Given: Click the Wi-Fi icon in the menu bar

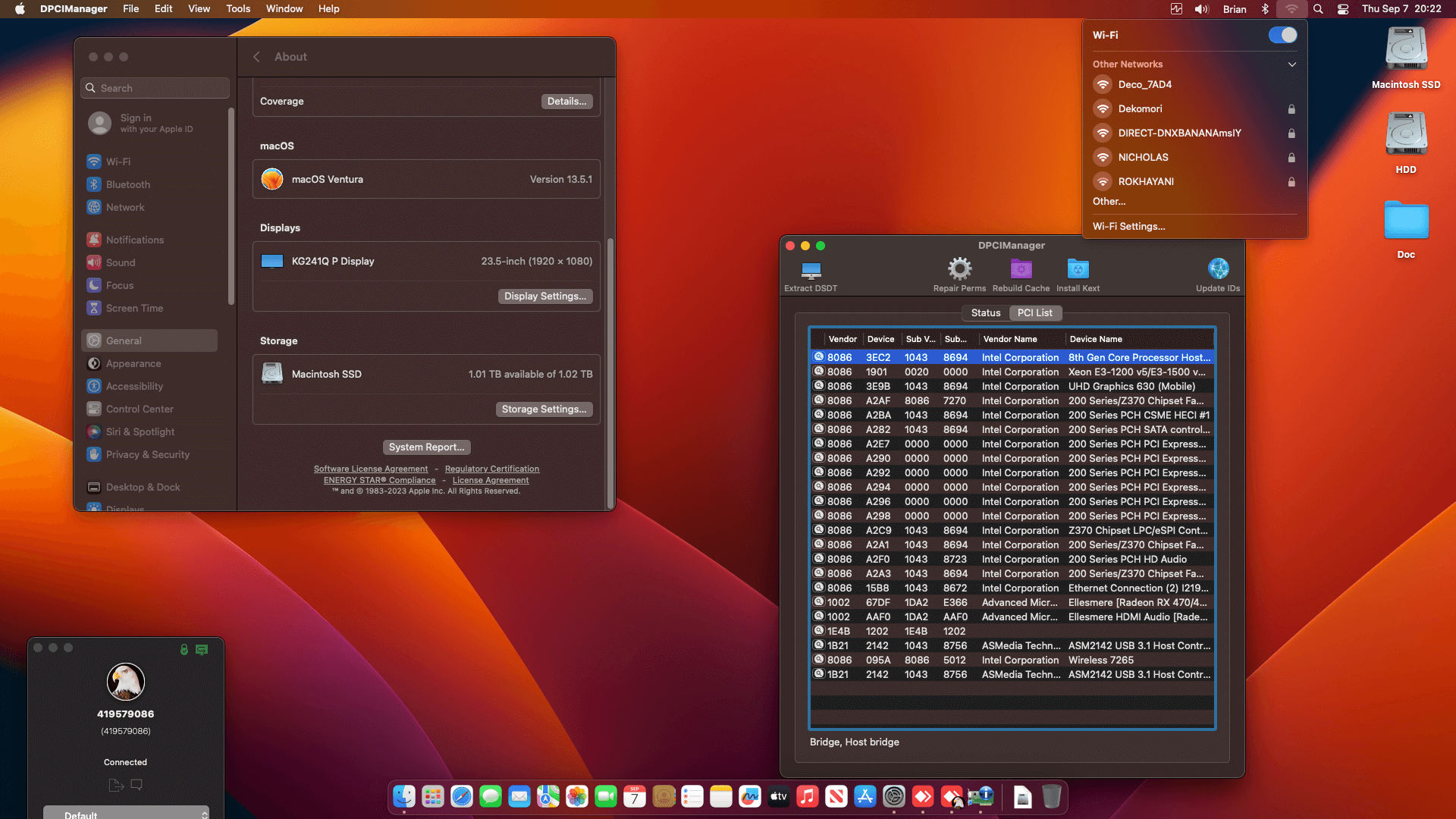Looking at the screenshot, I should [x=1291, y=9].
